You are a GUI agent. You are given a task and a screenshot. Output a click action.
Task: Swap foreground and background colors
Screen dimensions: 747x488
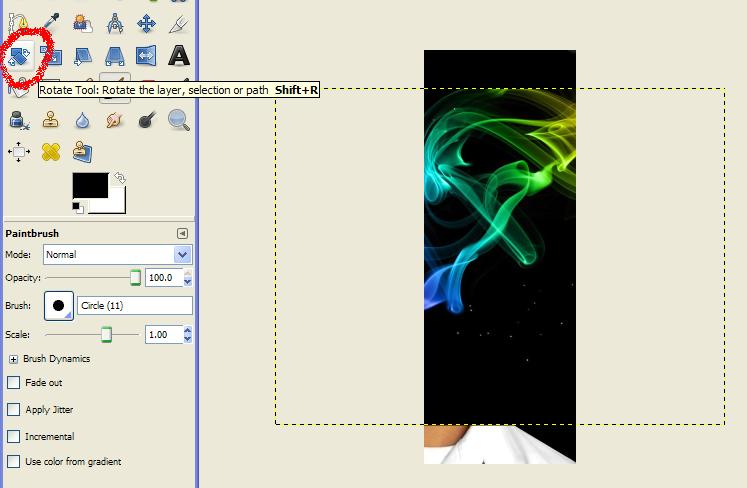120,178
